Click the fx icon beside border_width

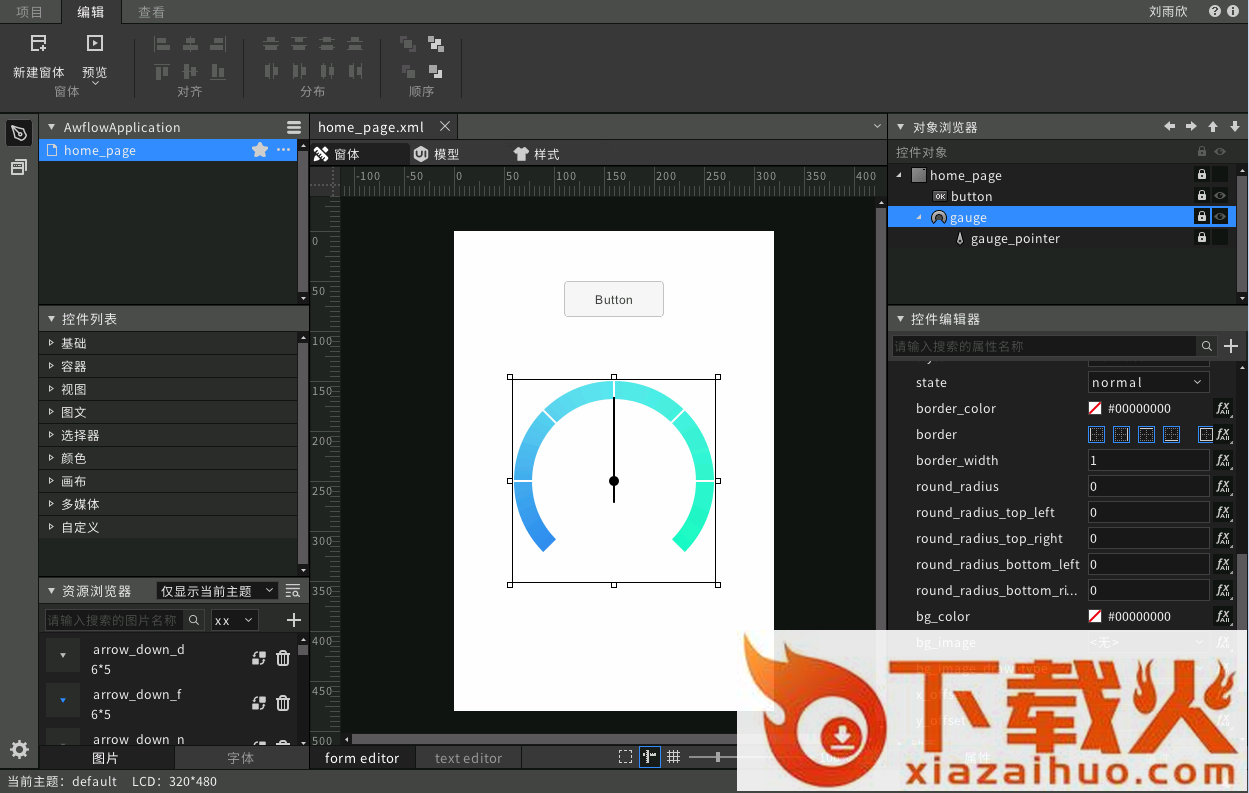tap(1223, 460)
